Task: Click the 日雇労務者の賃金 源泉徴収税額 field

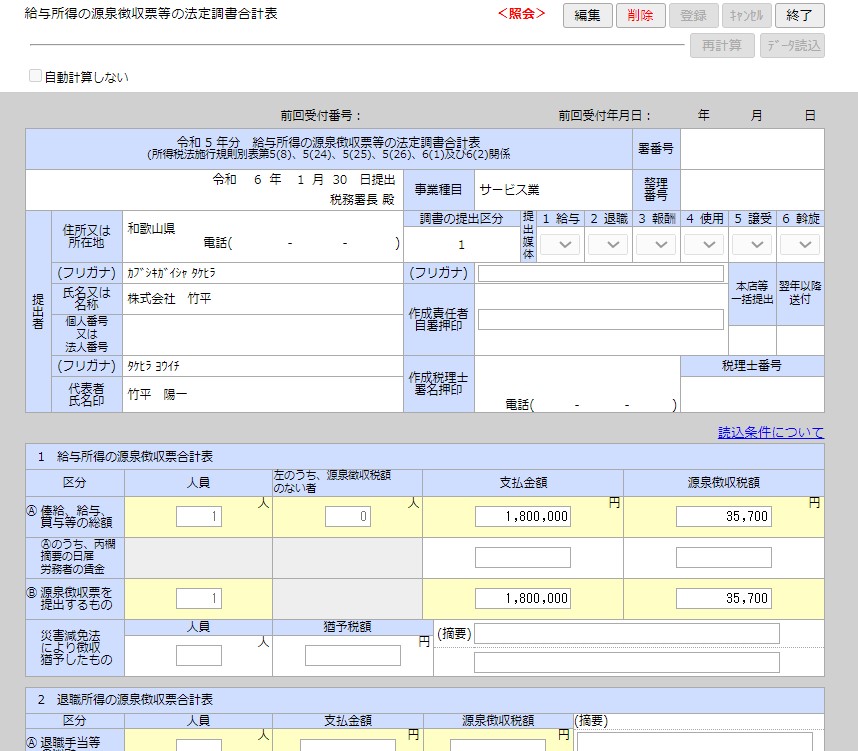Action: [x=723, y=558]
